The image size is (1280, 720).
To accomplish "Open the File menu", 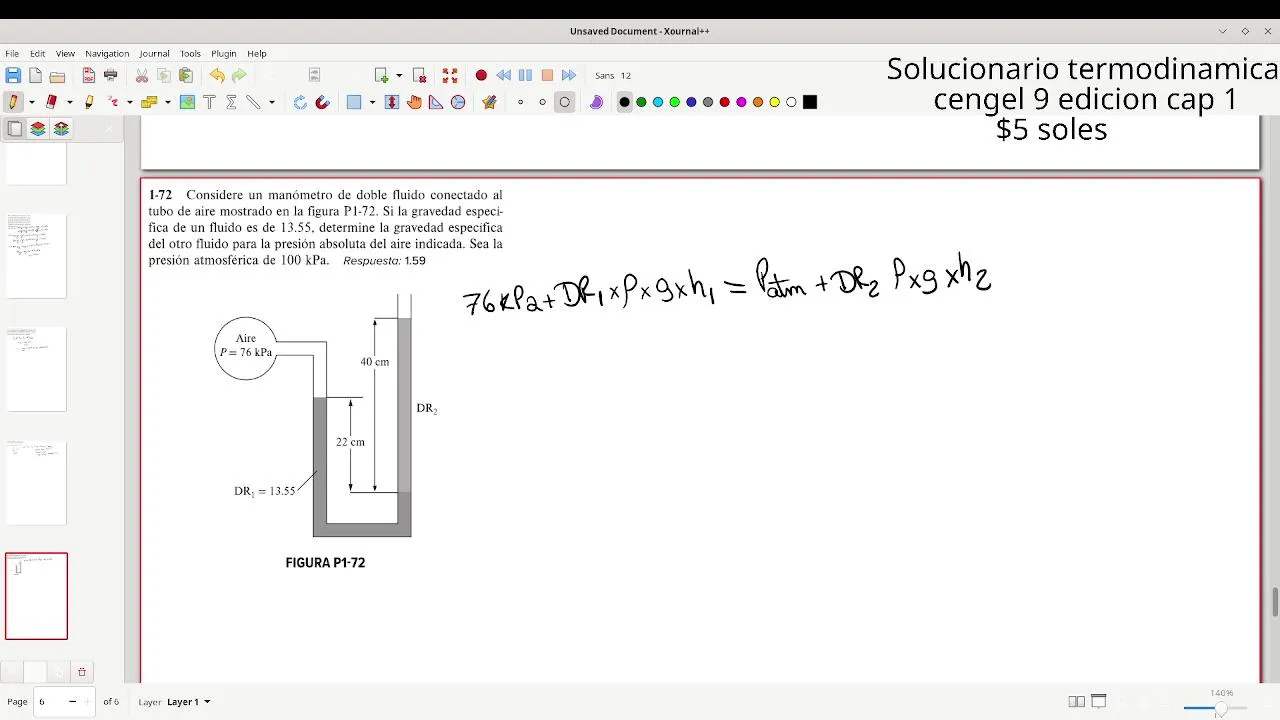I will pyautogui.click(x=12, y=53).
